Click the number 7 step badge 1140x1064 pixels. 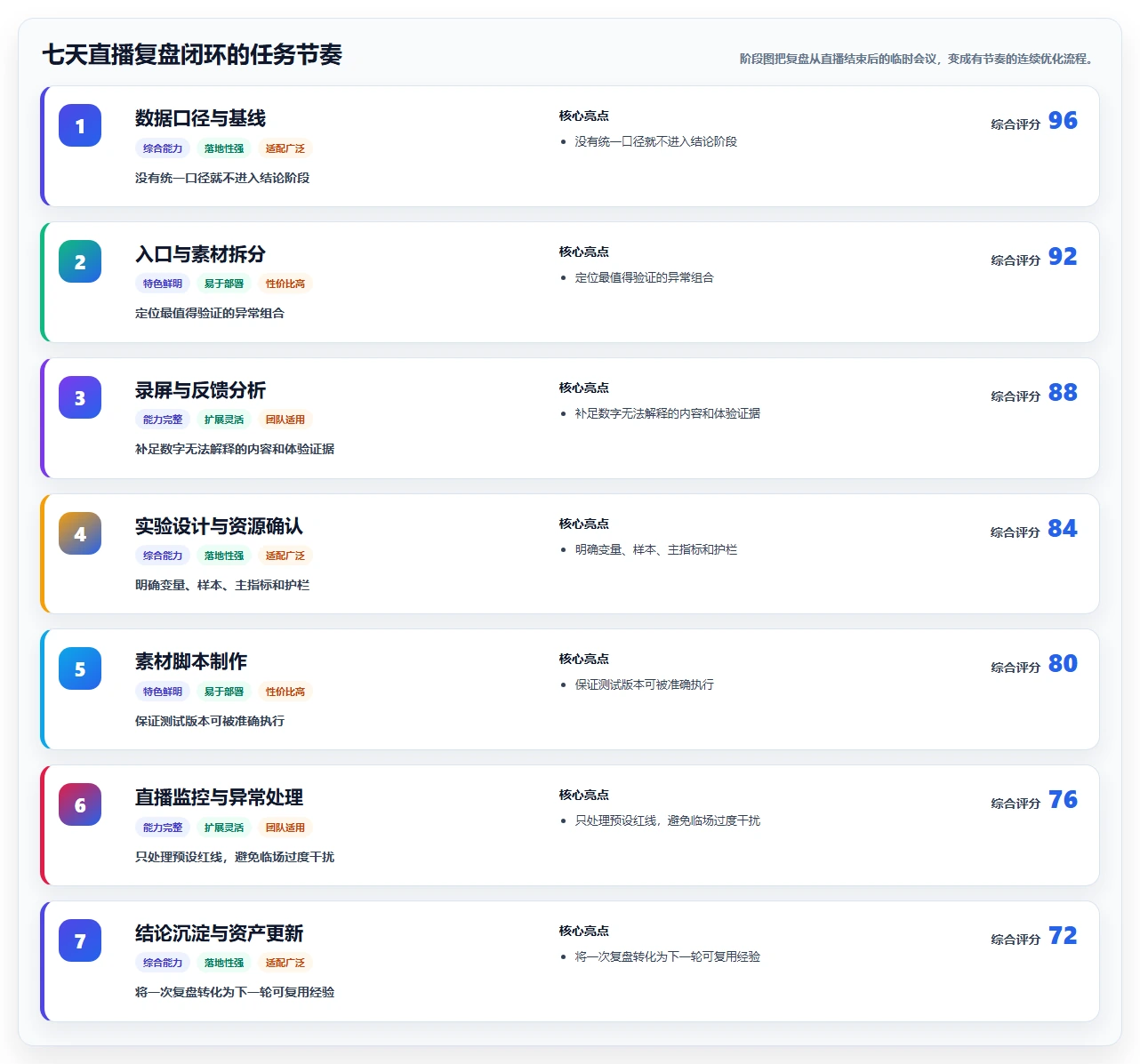(80, 940)
